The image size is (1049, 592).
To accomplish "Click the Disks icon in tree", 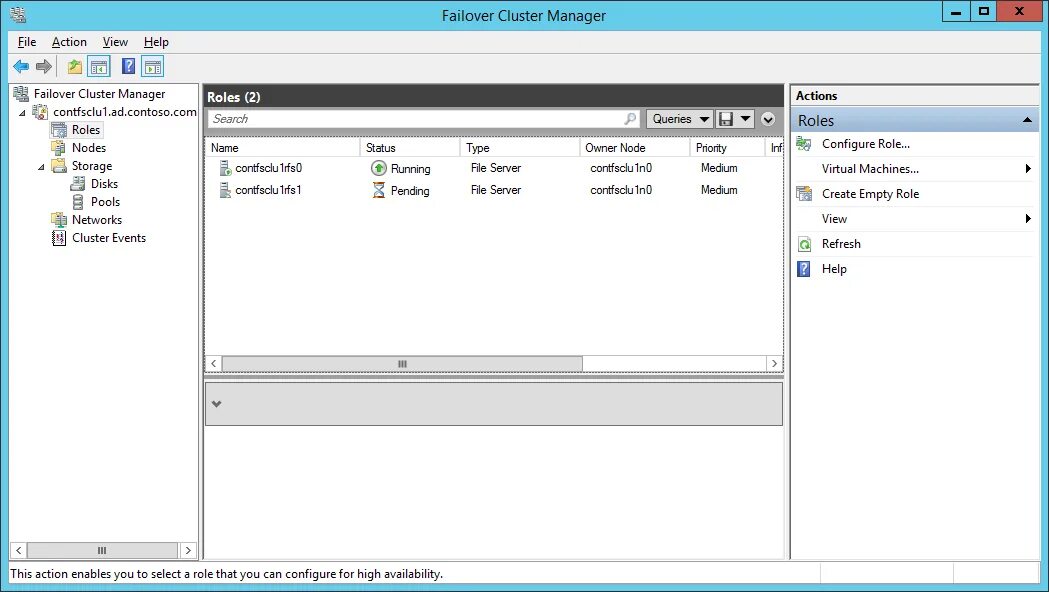I will [78, 183].
